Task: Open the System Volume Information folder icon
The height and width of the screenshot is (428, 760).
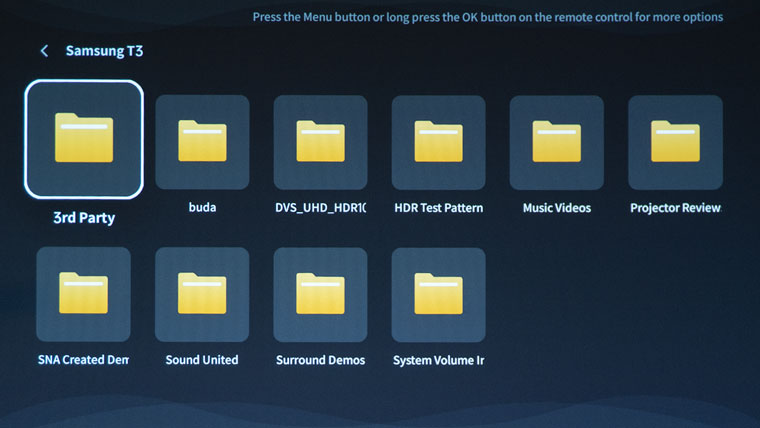Action: (439, 294)
